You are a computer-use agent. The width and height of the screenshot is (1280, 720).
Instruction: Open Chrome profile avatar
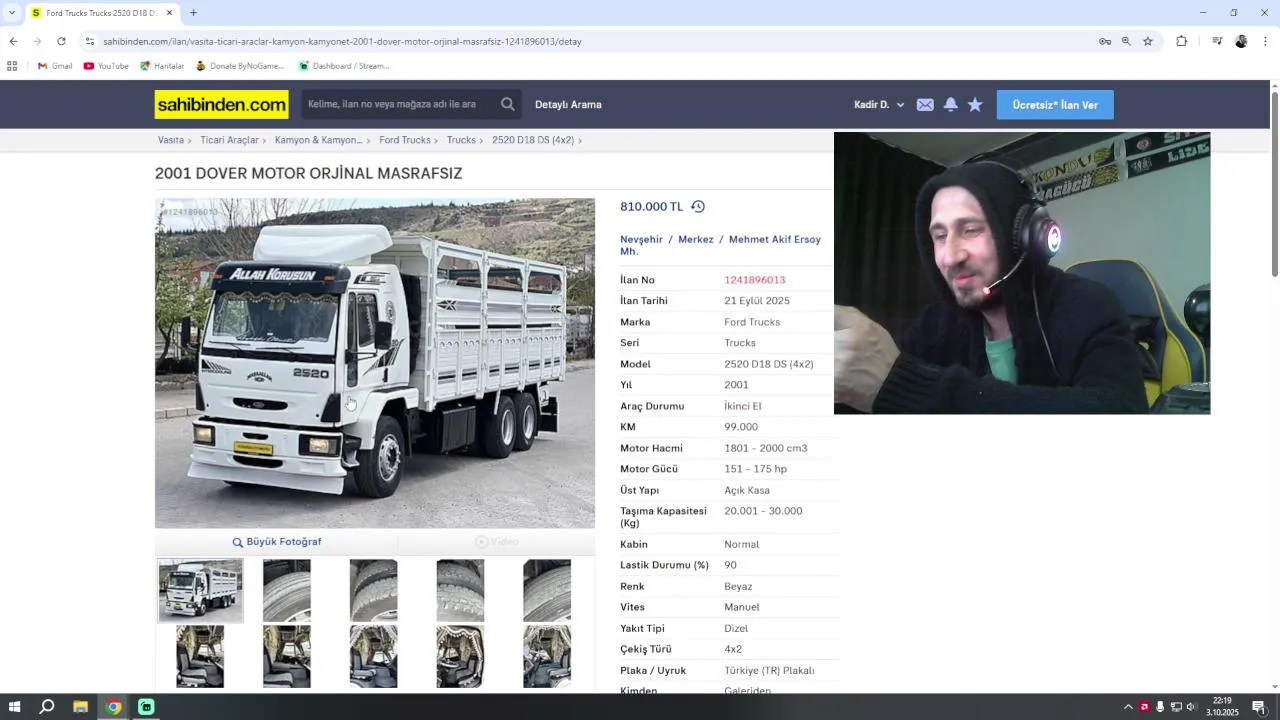tap(1241, 41)
